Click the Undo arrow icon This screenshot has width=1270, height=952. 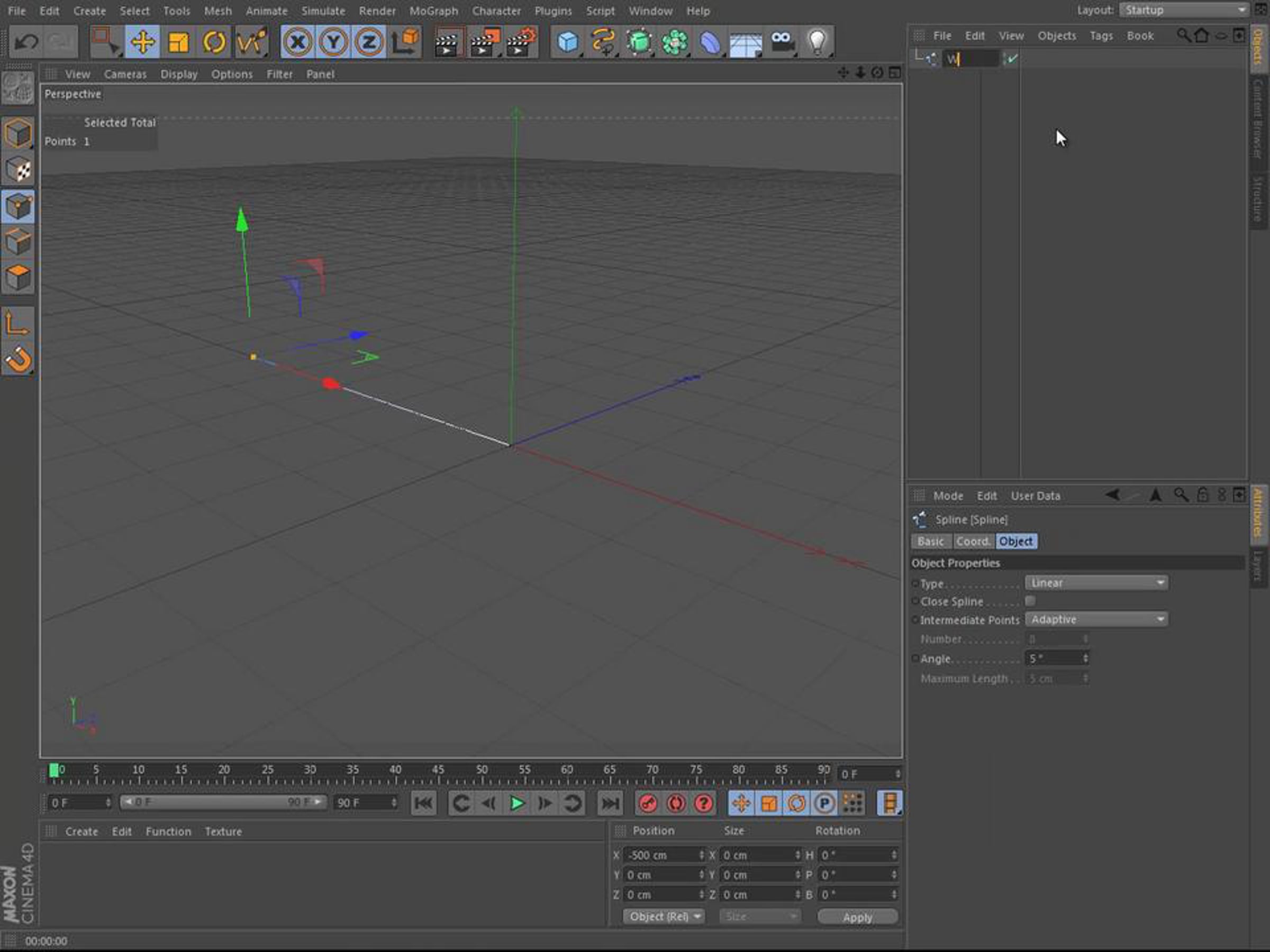point(26,42)
